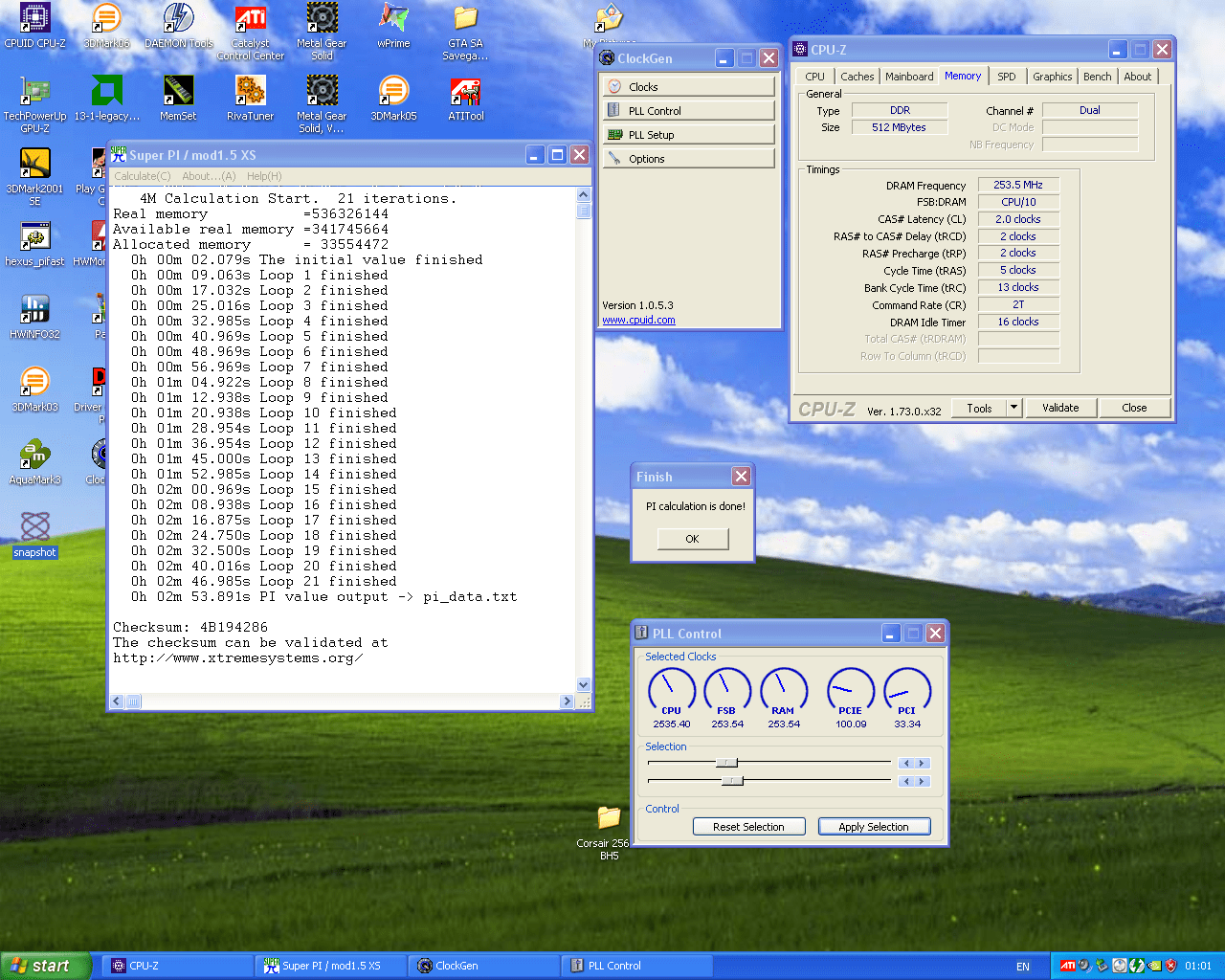Open the About menu in Super PI
The width and height of the screenshot is (1225, 980).
coord(209,176)
